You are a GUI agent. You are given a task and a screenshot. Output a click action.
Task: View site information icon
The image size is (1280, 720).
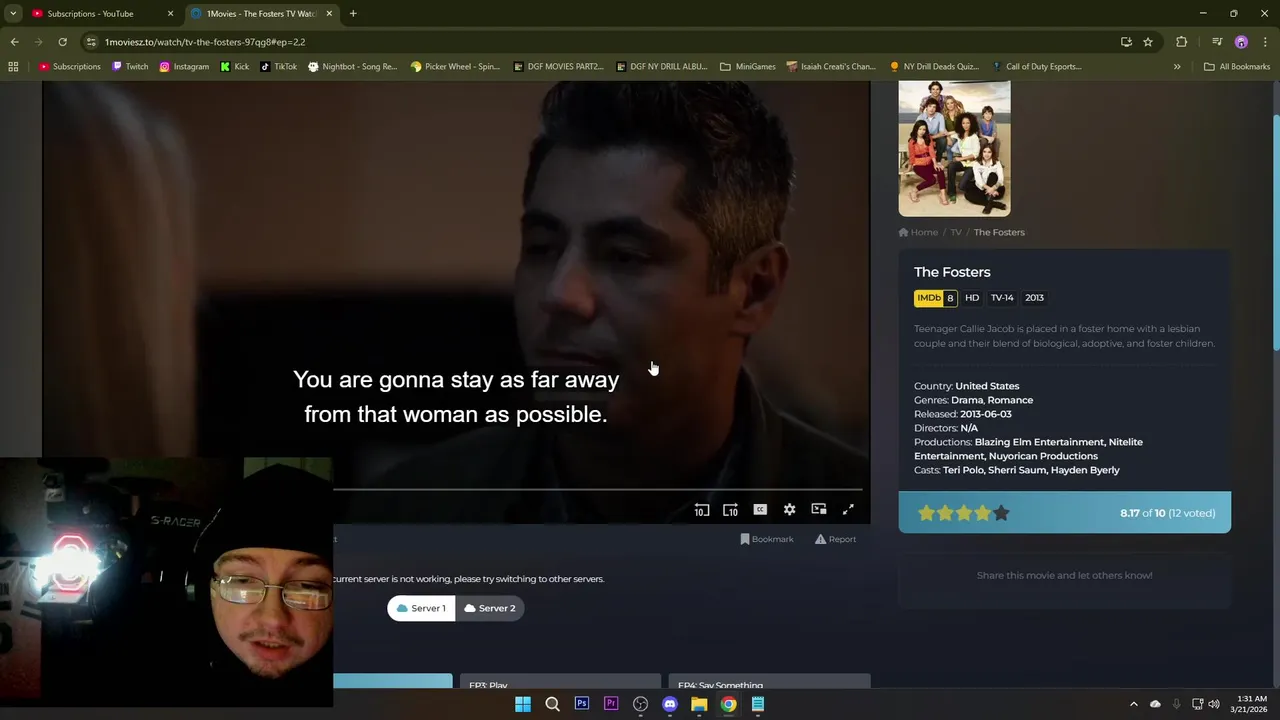click(x=91, y=42)
